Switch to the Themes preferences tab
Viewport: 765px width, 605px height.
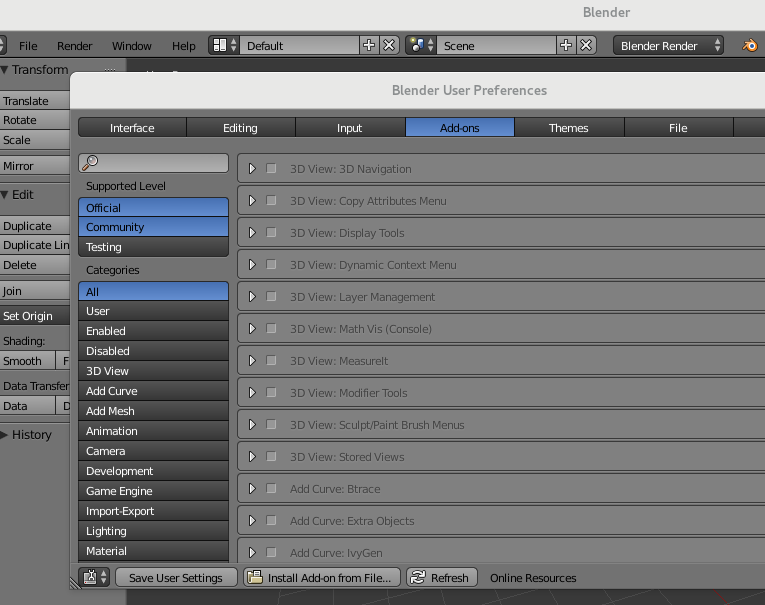[x=569, y=128]
